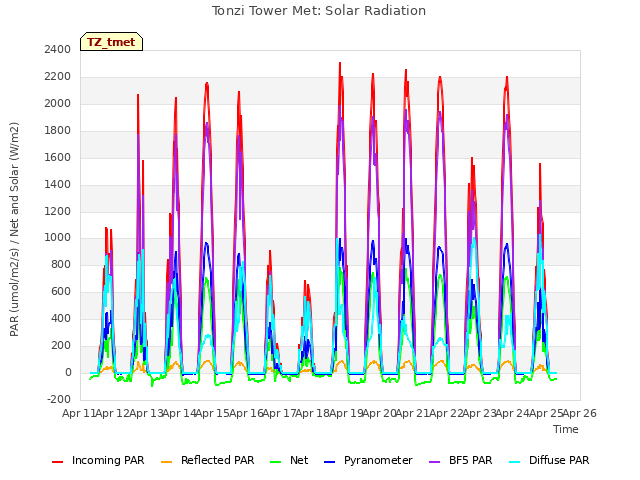Select the Diffuse PAR legend label
Viewport: 640px width, 480px height.
(559, 460)
